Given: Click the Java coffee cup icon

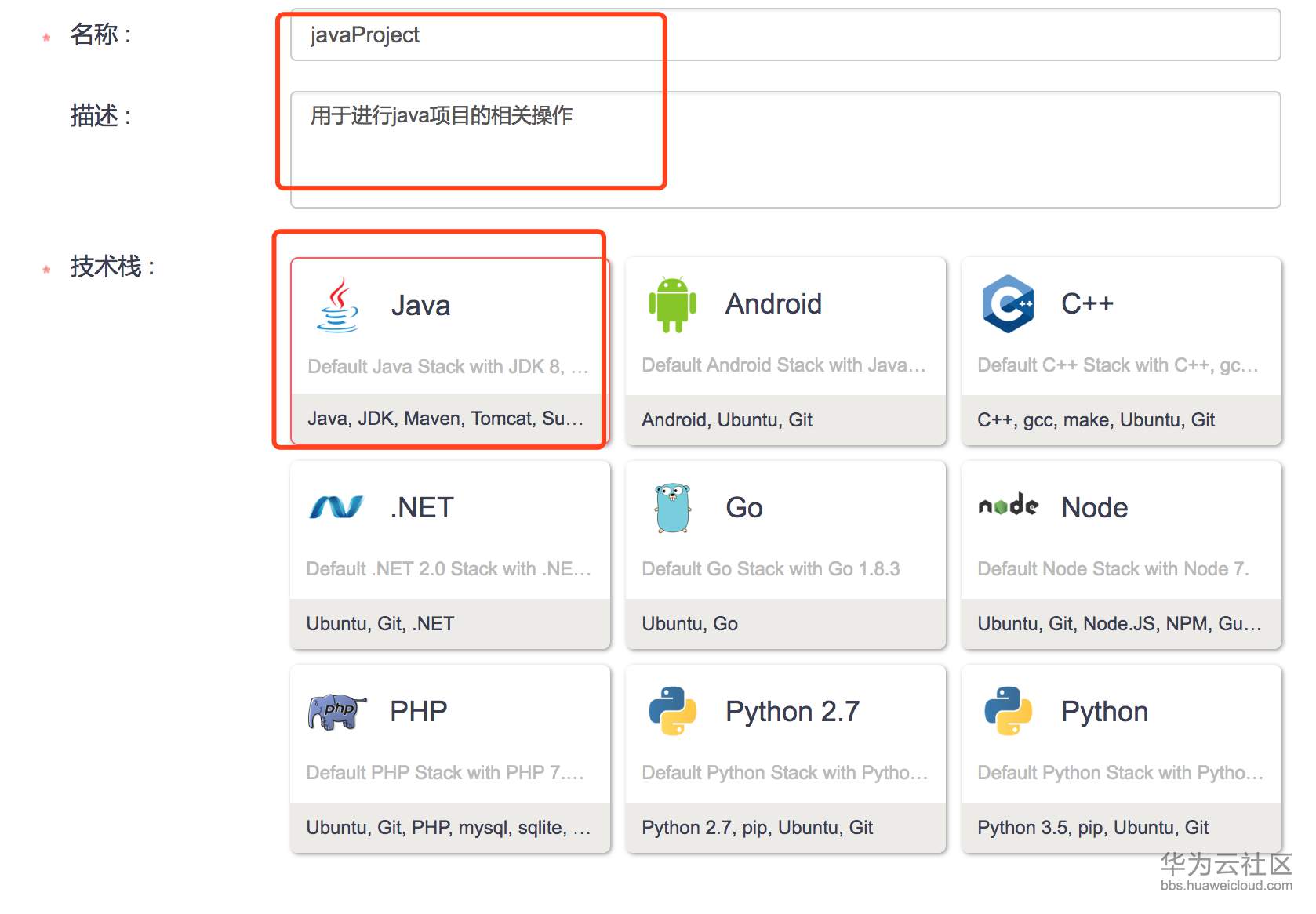Looking at the screenshot, I should point(338,305).
